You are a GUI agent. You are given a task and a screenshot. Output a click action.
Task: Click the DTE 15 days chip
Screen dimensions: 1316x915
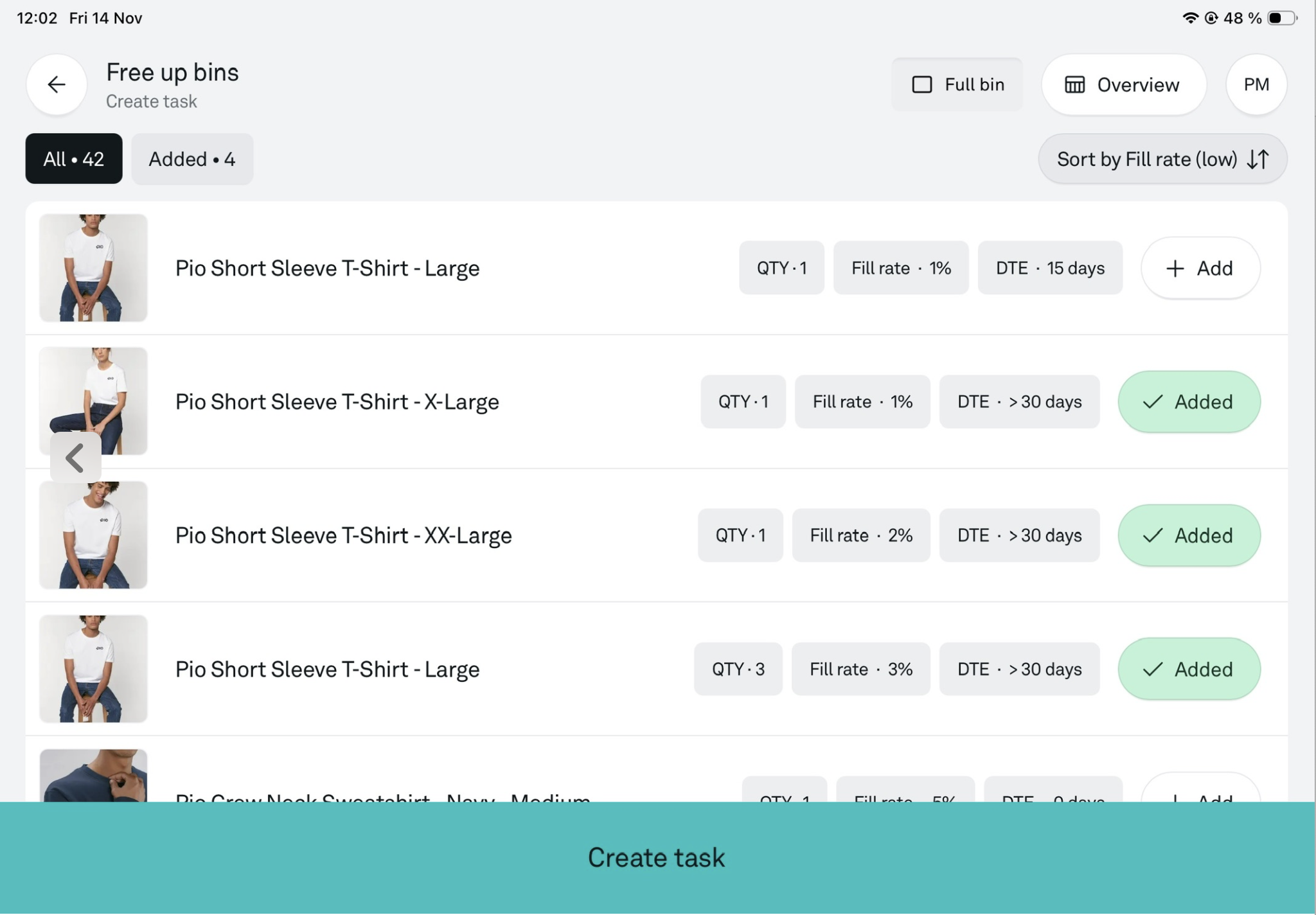(x=1049, y=268)
